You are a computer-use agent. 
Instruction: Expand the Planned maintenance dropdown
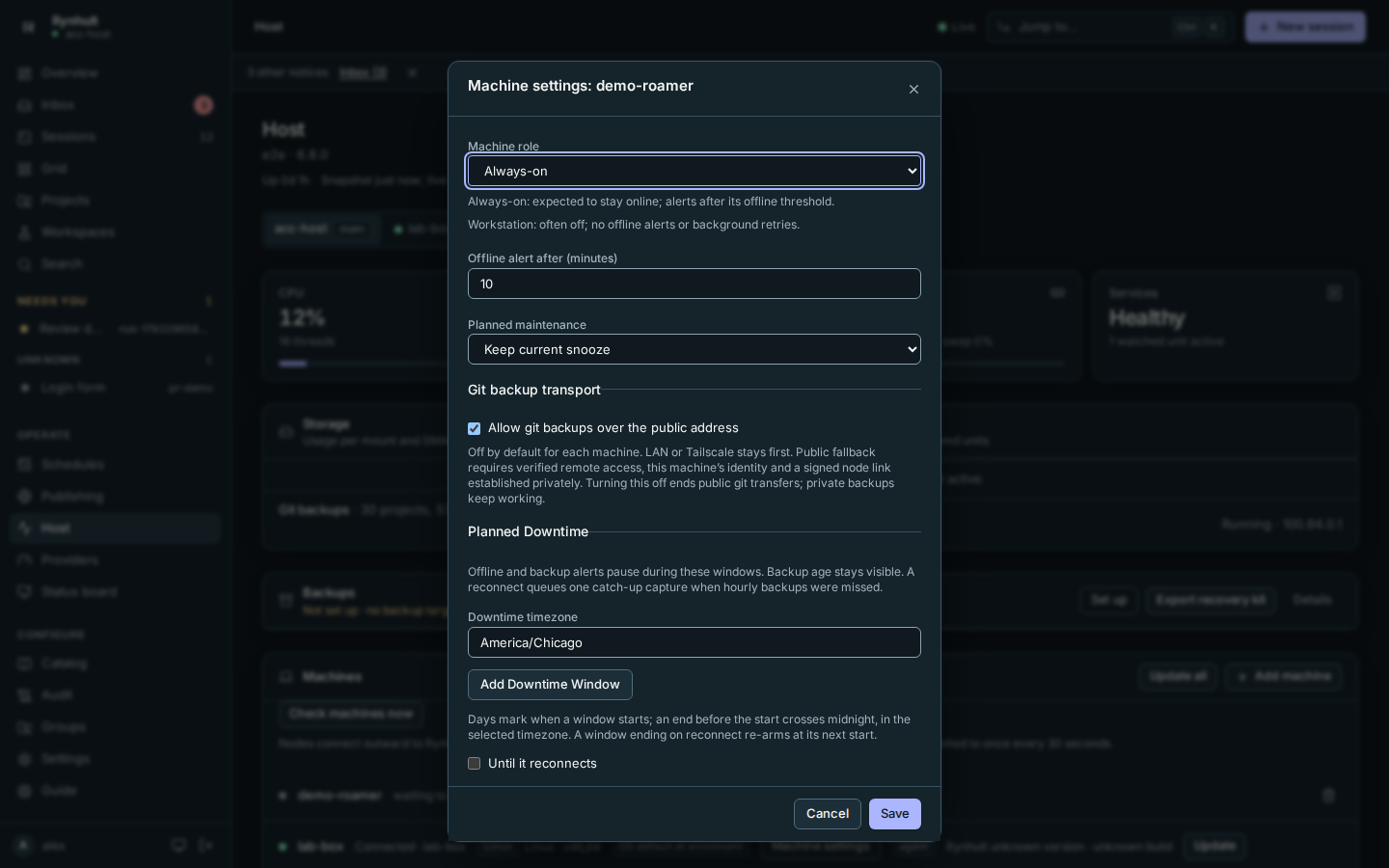pyautogui.click(x=694, y=349)
